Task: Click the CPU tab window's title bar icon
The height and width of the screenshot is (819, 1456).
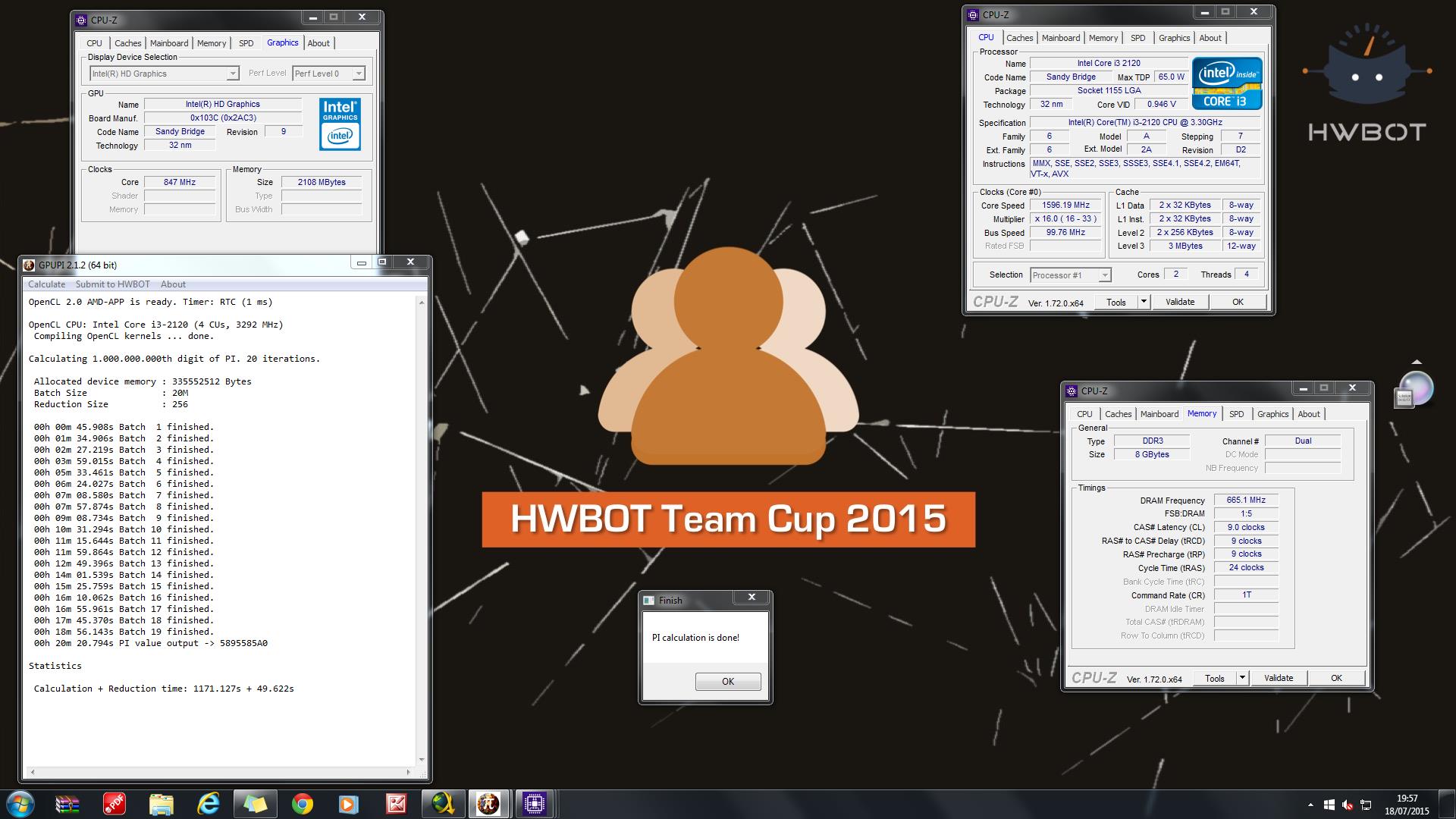Action: 974,14
